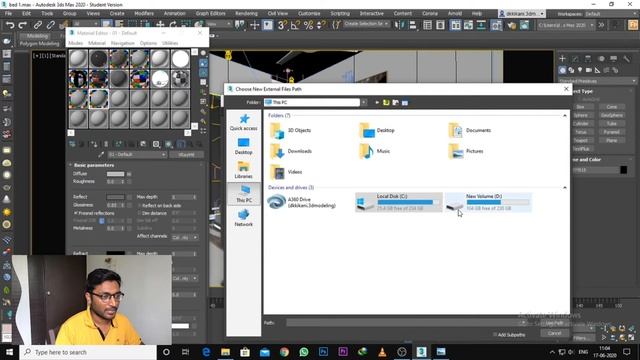Open the Graph Editors menu

click(210, 13)
